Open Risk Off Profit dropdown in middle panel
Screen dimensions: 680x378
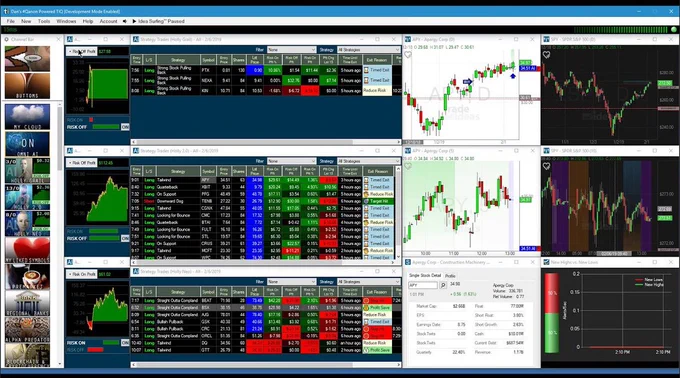click(x=82, y=163)
